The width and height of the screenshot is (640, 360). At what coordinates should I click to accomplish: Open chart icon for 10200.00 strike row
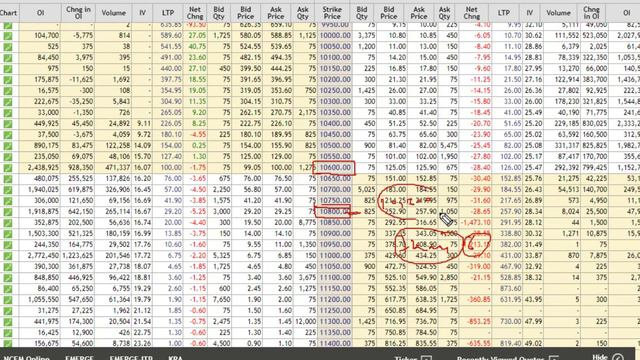tap(8, 80)
